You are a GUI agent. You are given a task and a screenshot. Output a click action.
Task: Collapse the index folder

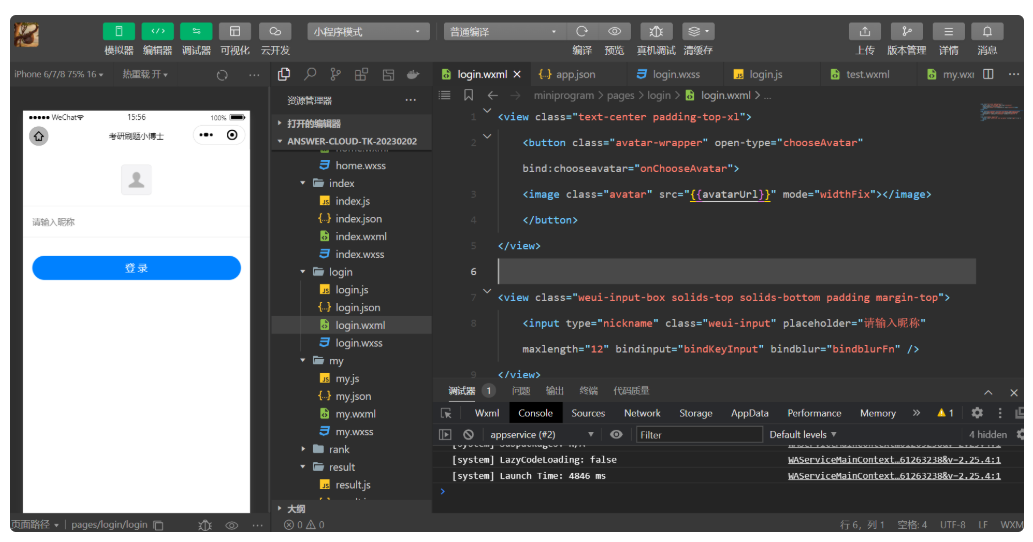point(303,183)
